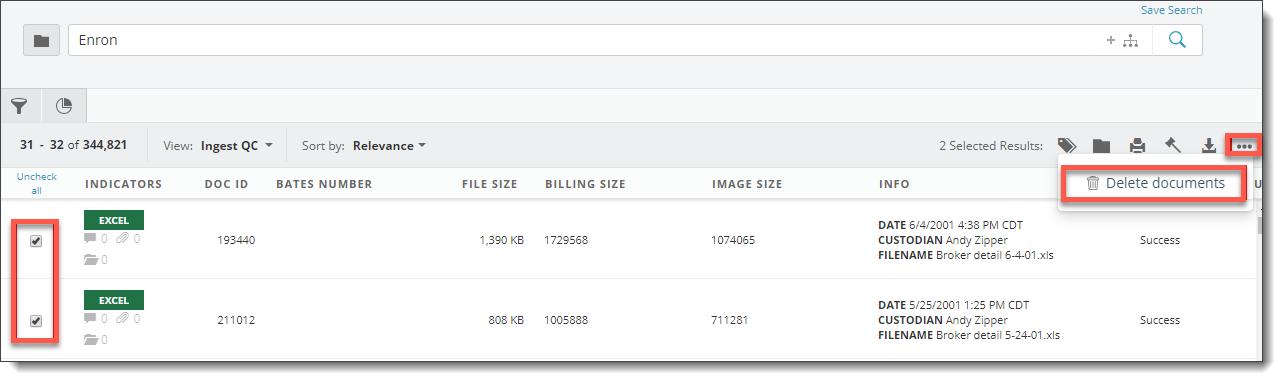Click billing size value 1005888

tap(566, 321)
